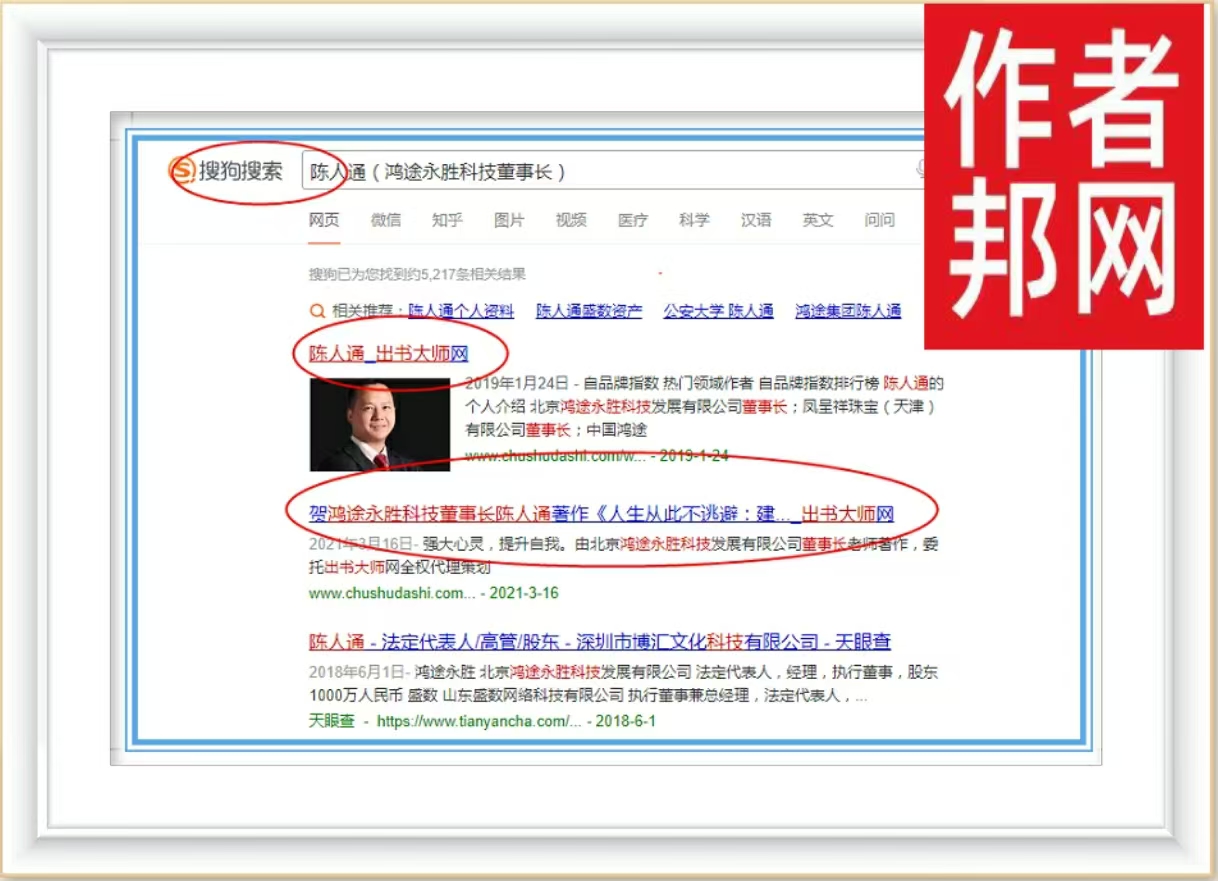Click the portrait thumbnail in first result
Screen dimensions: 1218x881
[380, 426]
